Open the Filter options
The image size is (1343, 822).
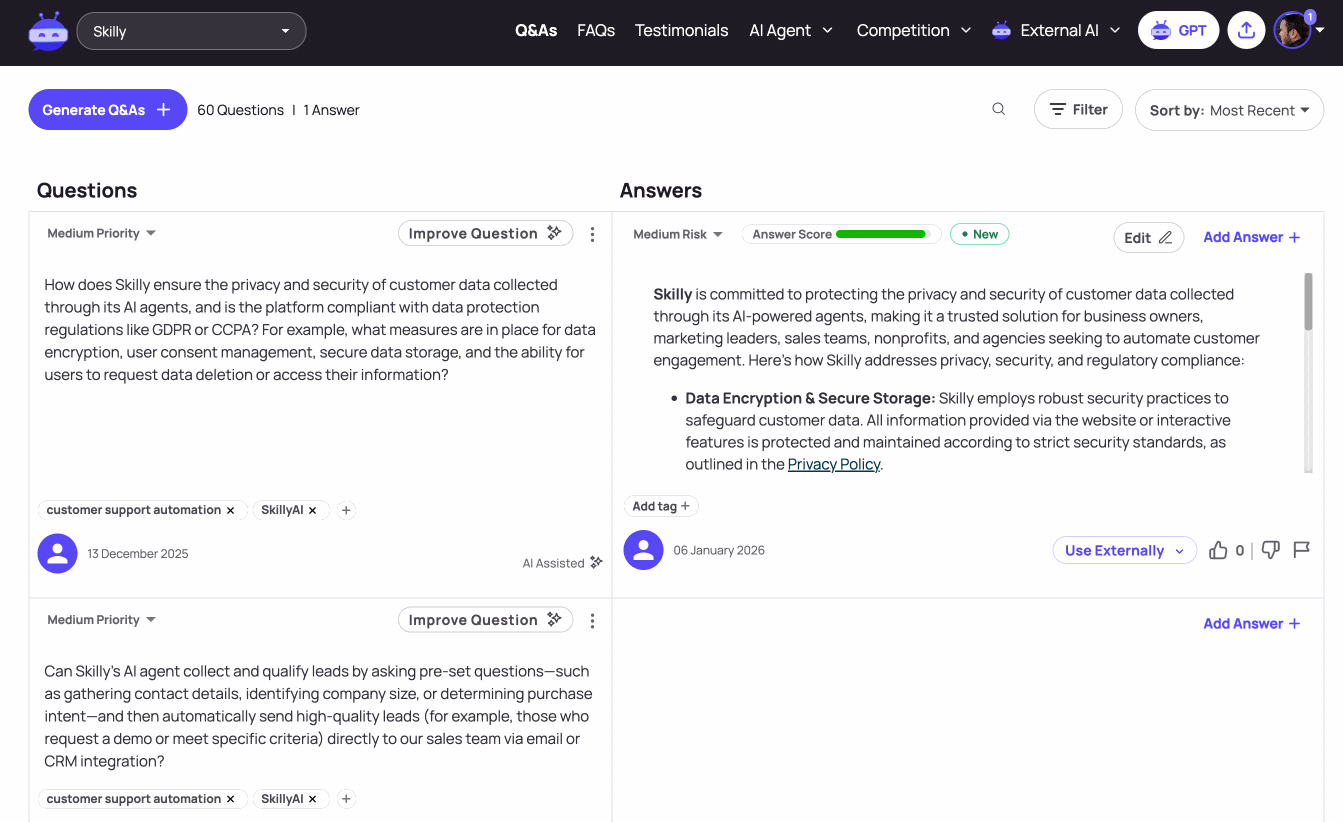pos(1078,110)
